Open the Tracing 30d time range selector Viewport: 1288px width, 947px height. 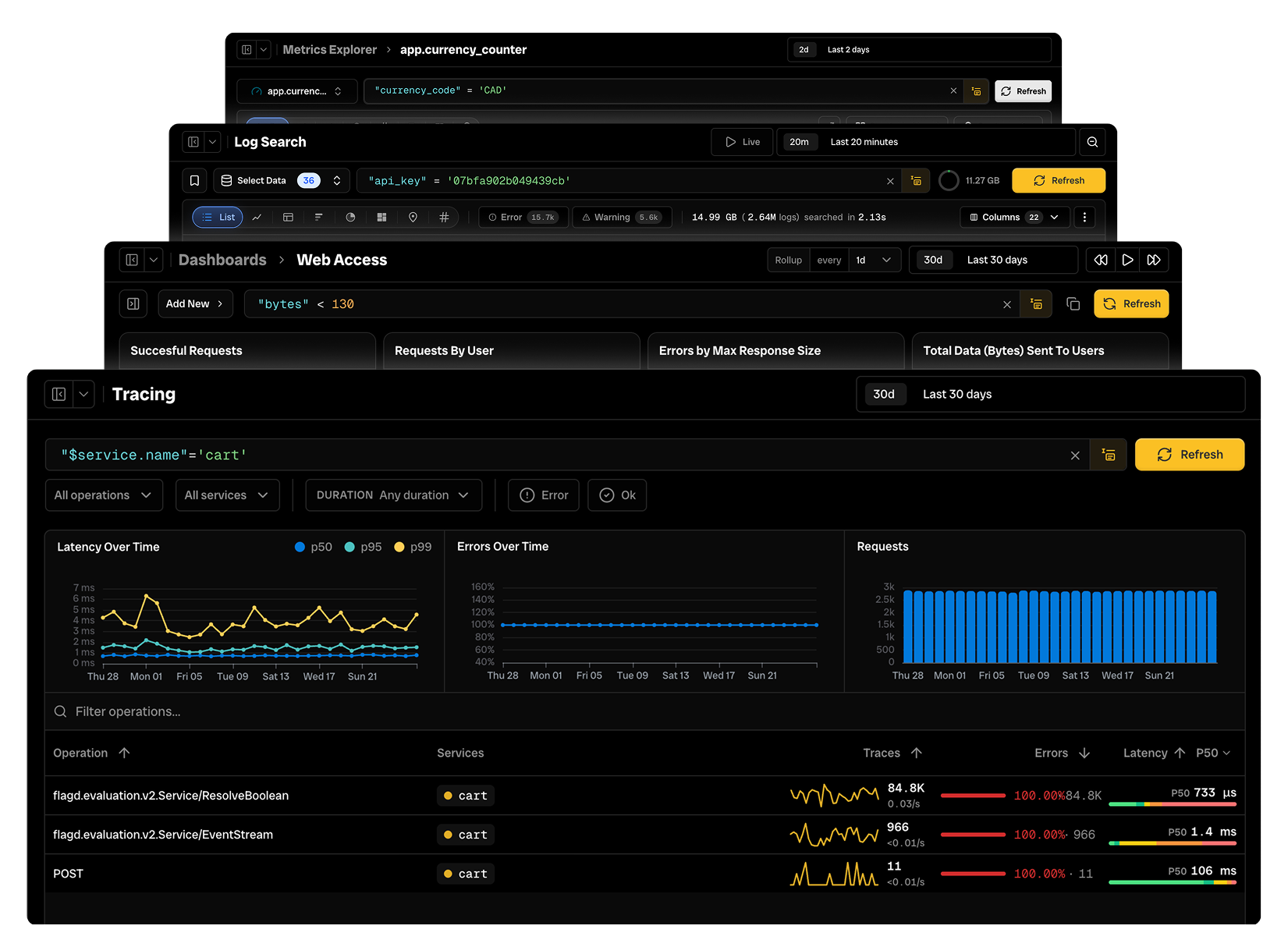pyautogui.click(x=1050, y=394)
